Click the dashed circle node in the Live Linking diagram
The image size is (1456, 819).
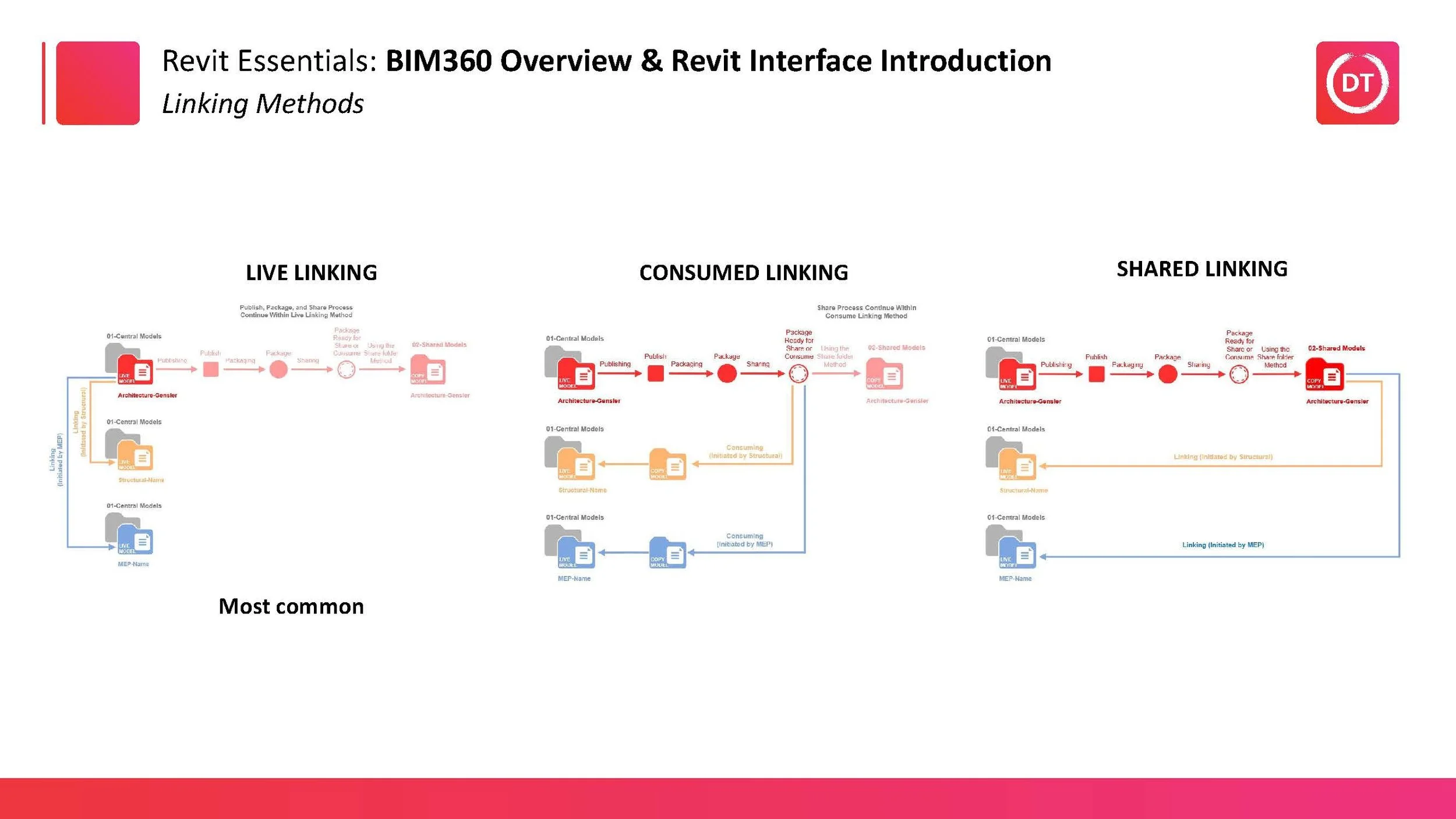point(347,369)
